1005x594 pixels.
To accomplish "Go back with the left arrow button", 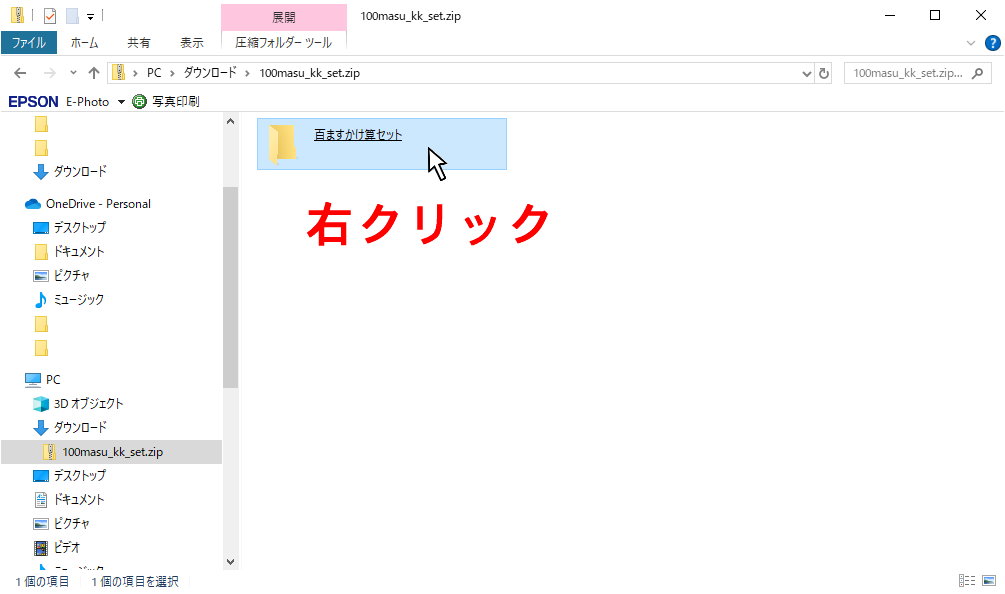I will [x=21, y=73].
